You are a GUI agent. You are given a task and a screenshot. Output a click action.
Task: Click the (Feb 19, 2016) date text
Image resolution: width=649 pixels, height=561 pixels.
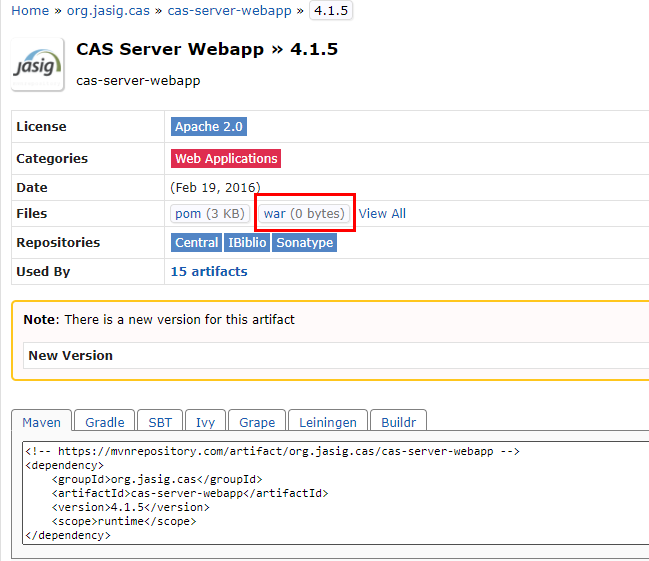coord(215,188)
